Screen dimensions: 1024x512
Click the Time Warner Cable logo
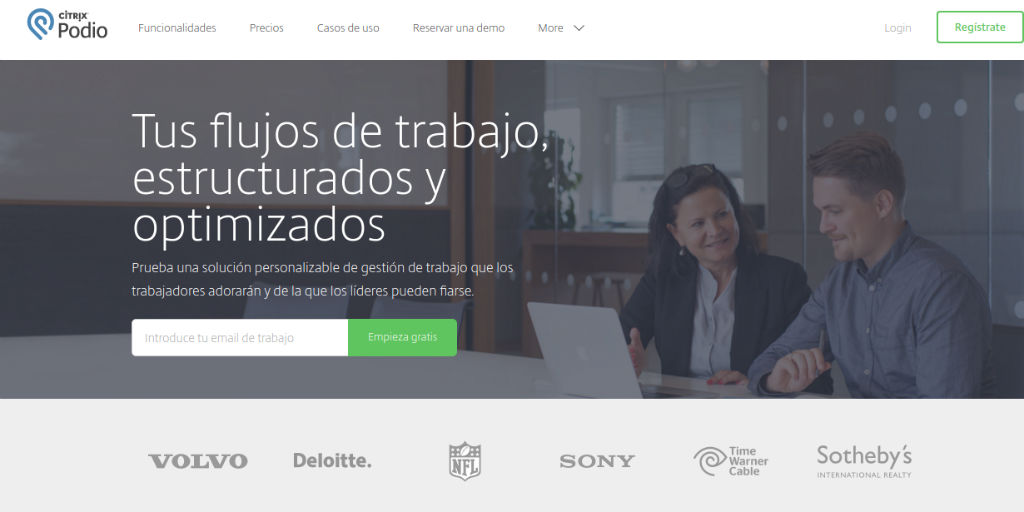731,461
